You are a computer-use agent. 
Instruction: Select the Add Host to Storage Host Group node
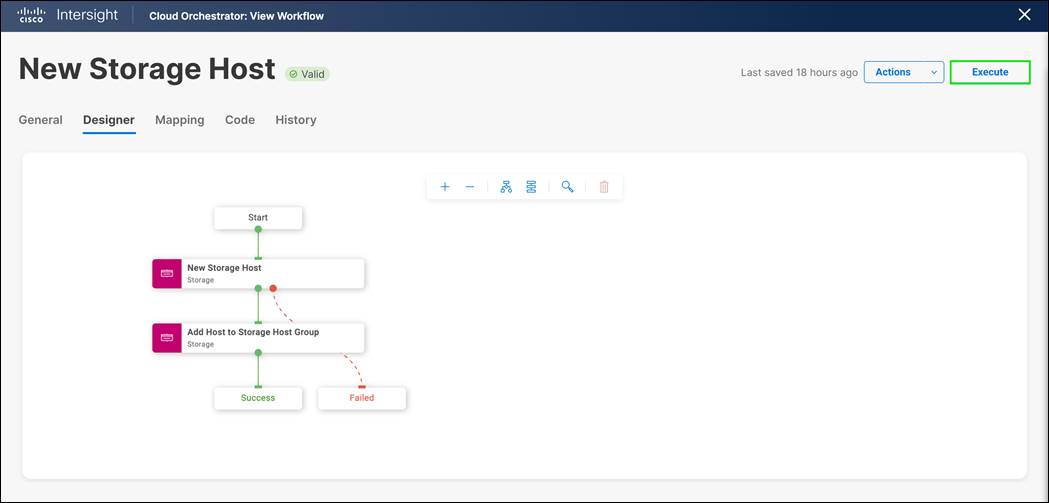(258, 338)
